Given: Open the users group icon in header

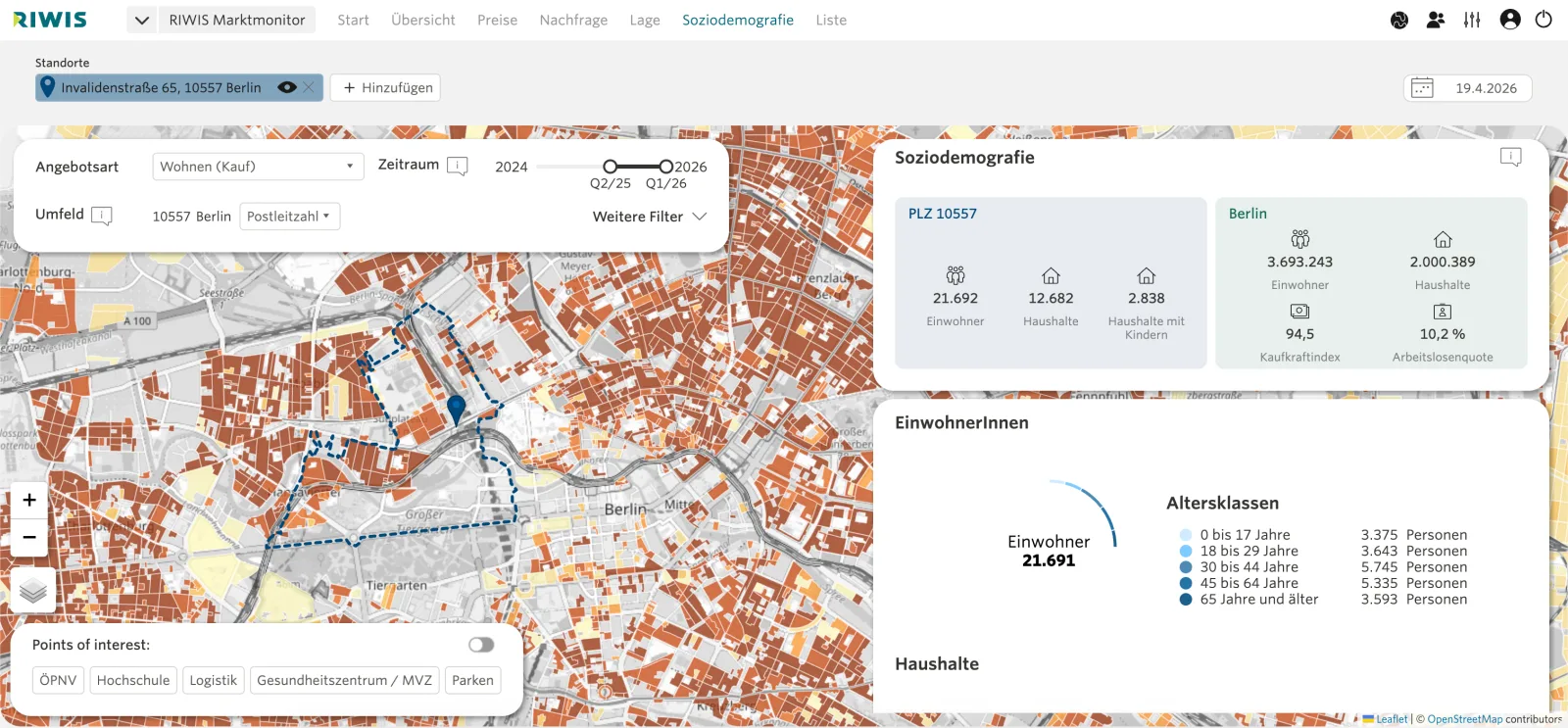Looking at the screenshot, I should [1436, 20].
